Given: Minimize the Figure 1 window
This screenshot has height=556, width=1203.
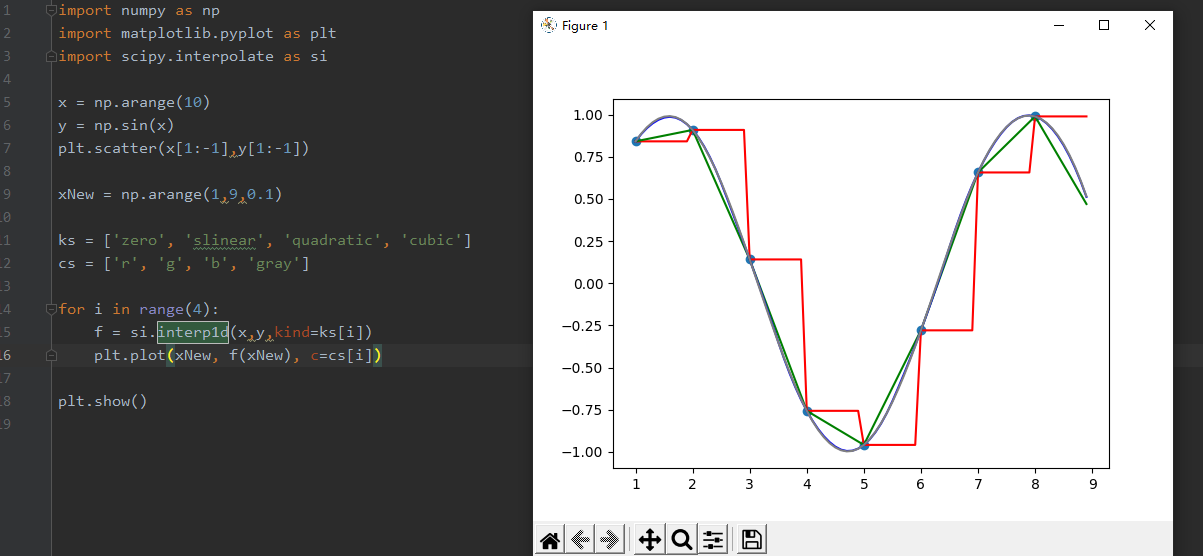Looking at the screenshot, I should (x=1058, y=25).
